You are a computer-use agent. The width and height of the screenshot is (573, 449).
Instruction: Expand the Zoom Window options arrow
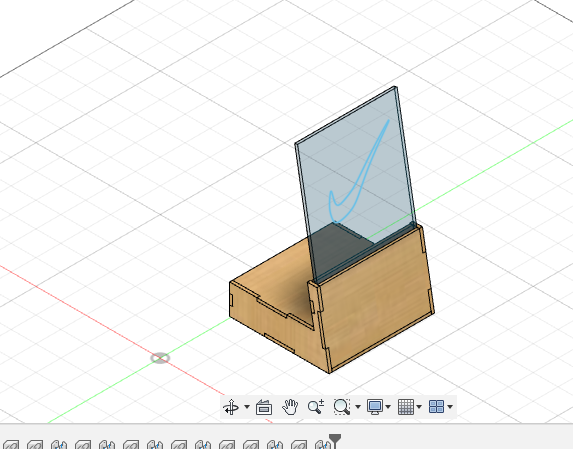click(358, 407)
